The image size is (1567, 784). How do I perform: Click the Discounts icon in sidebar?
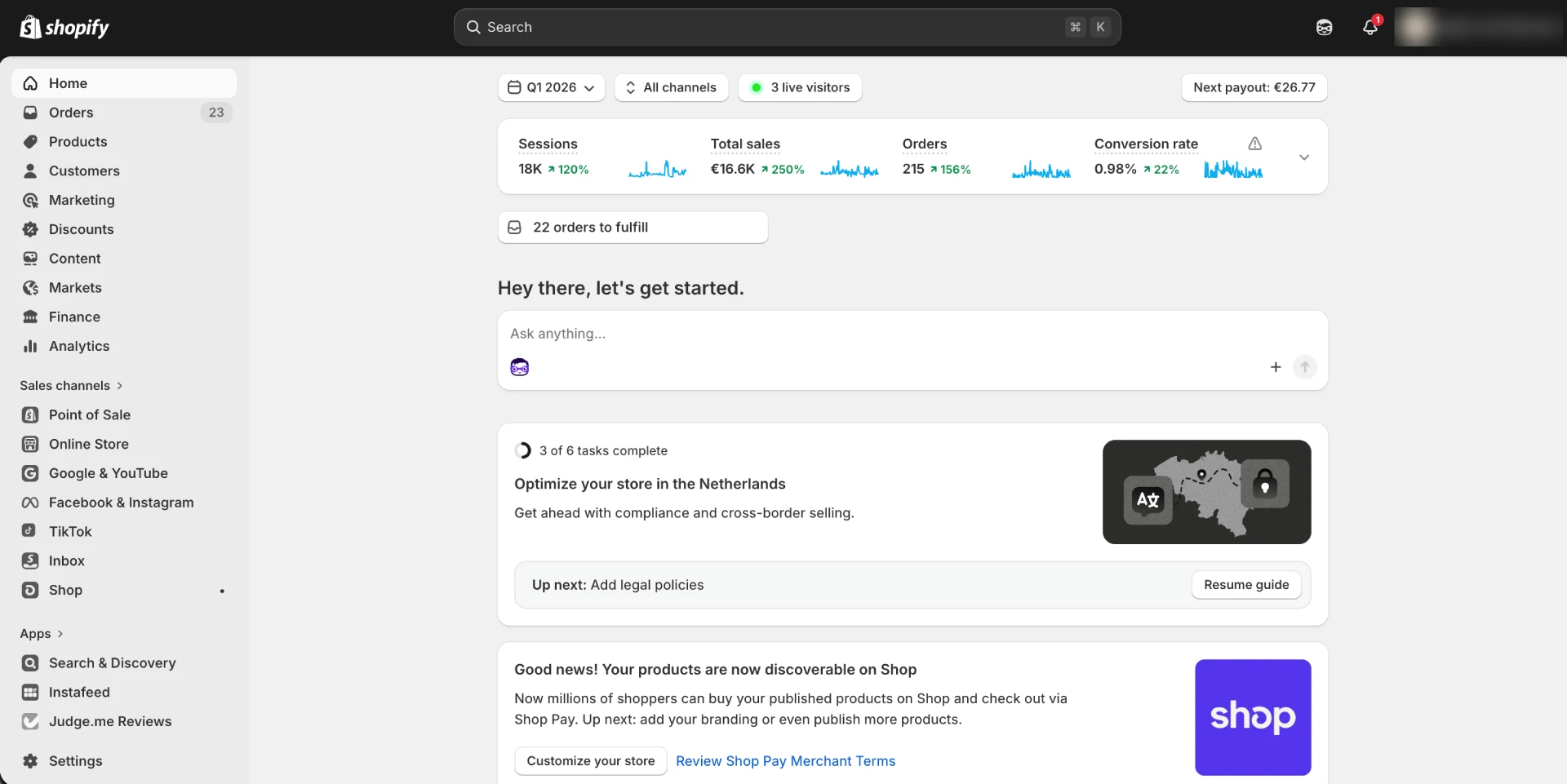tap(30, 229)
